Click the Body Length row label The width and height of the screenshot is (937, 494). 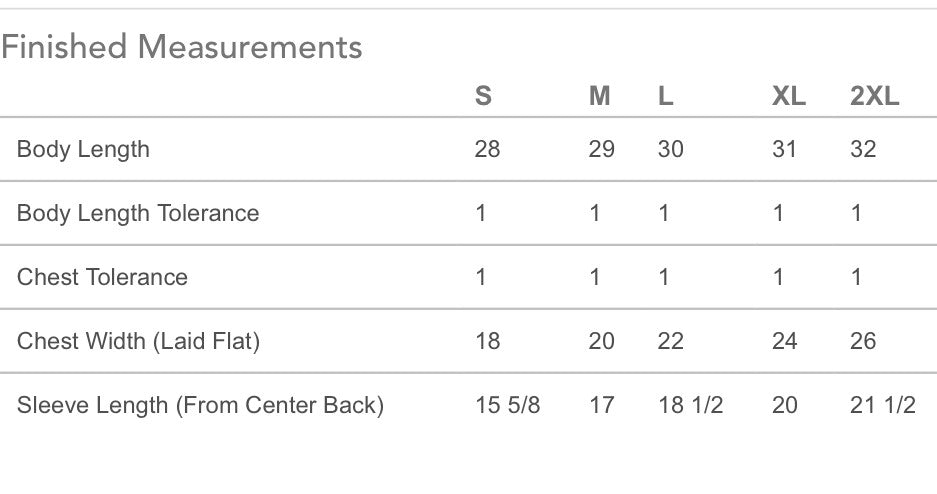(83, 149)
